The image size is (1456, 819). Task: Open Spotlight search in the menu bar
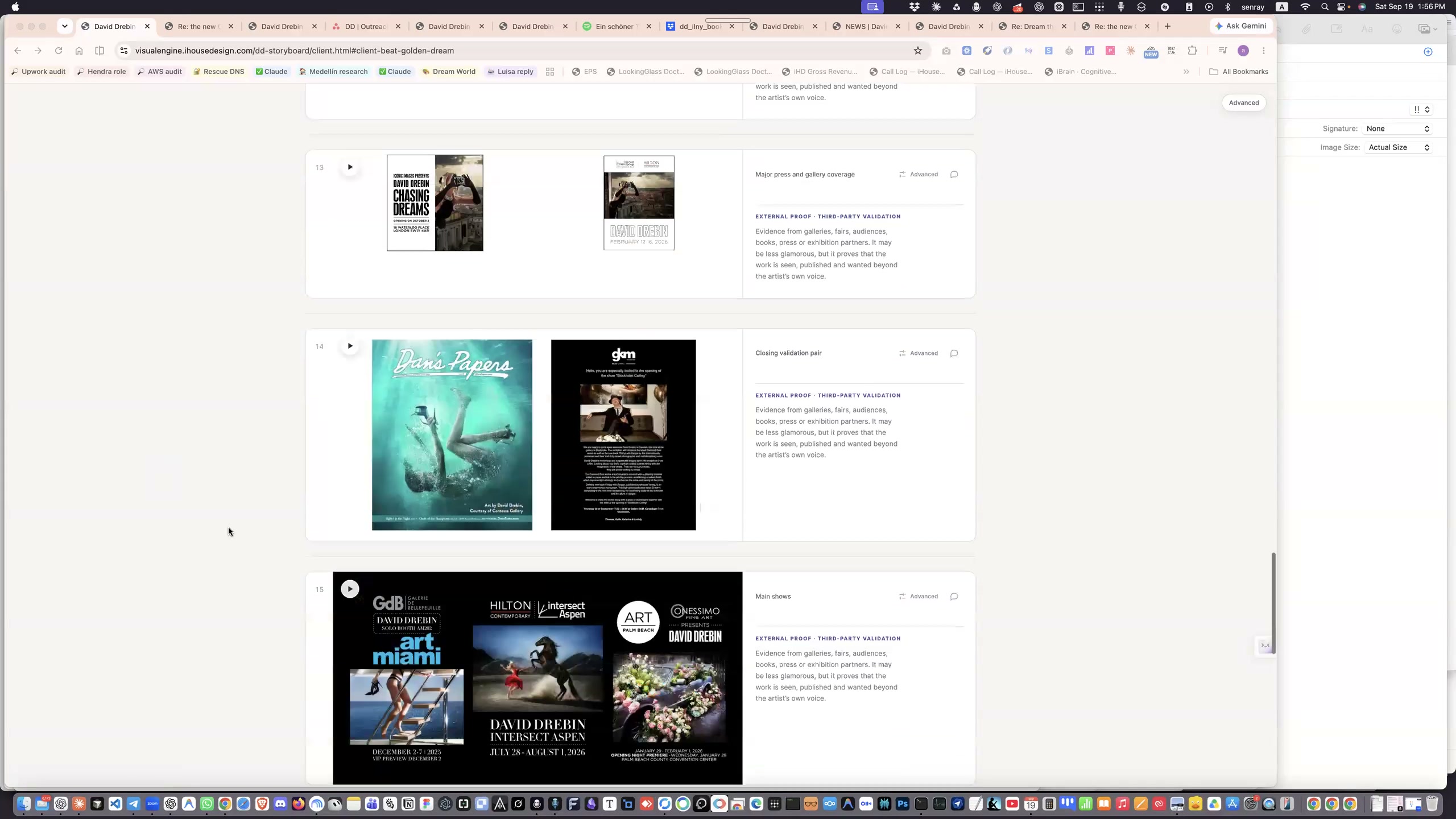coord(1325,7)
